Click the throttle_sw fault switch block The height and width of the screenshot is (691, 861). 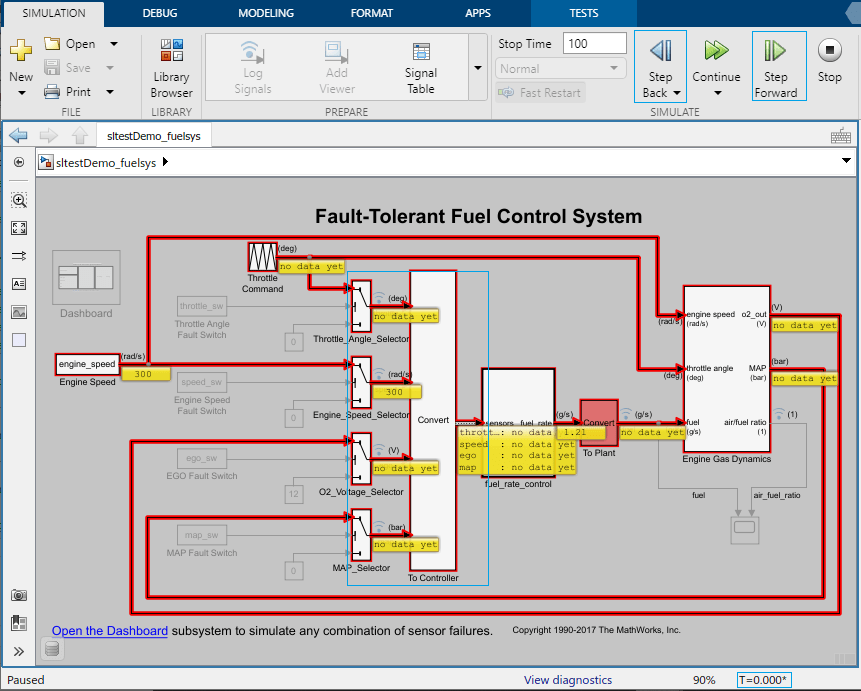coord(202,306)
